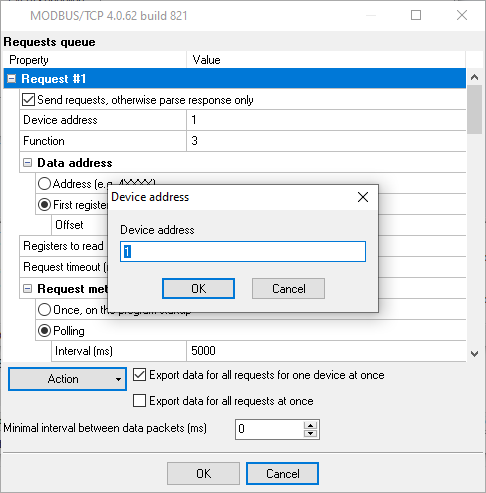Screen dimensions: 486x493
Task: Toggle Send requests, otherwise parse response only
Action: (x=28, y=100)
